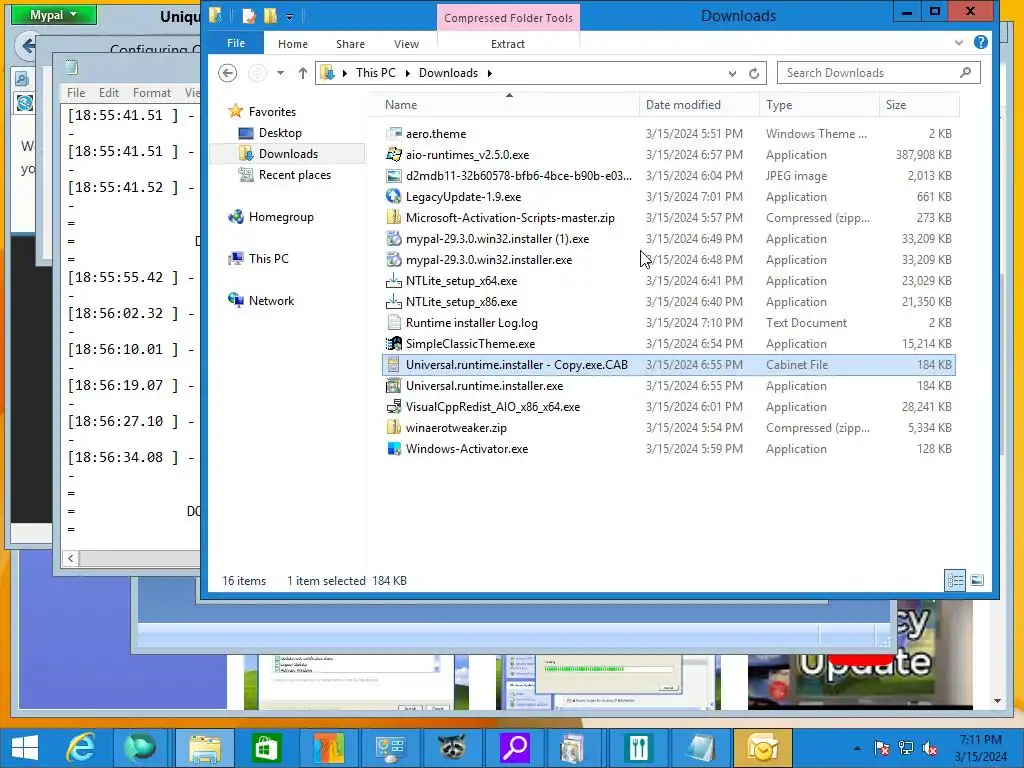Select NTLite_setup_x64.exe icon
Screen dimensions: 1024x768
point(394,281)
